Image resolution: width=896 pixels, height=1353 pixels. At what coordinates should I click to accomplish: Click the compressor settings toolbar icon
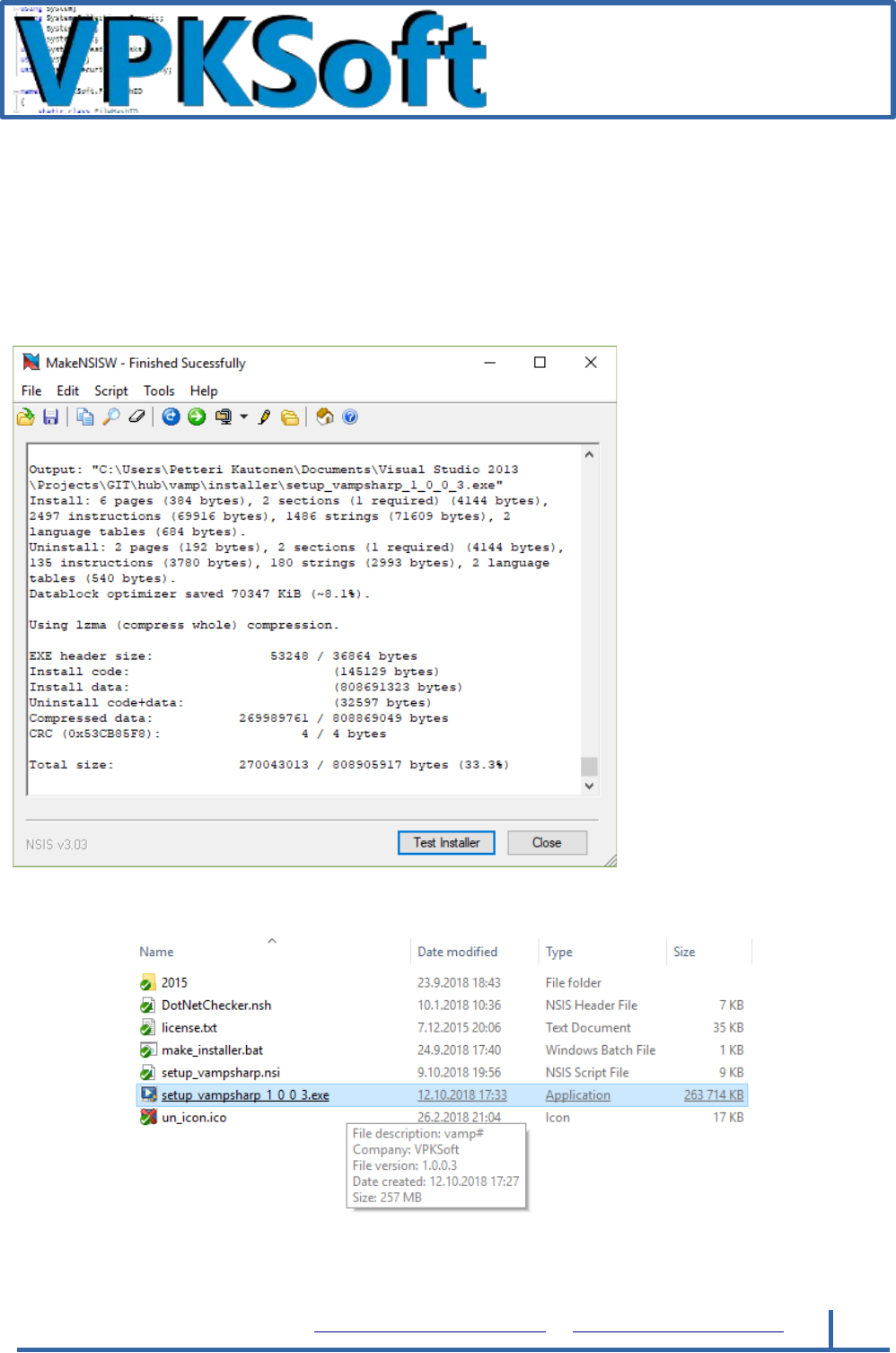click(224, 417)
